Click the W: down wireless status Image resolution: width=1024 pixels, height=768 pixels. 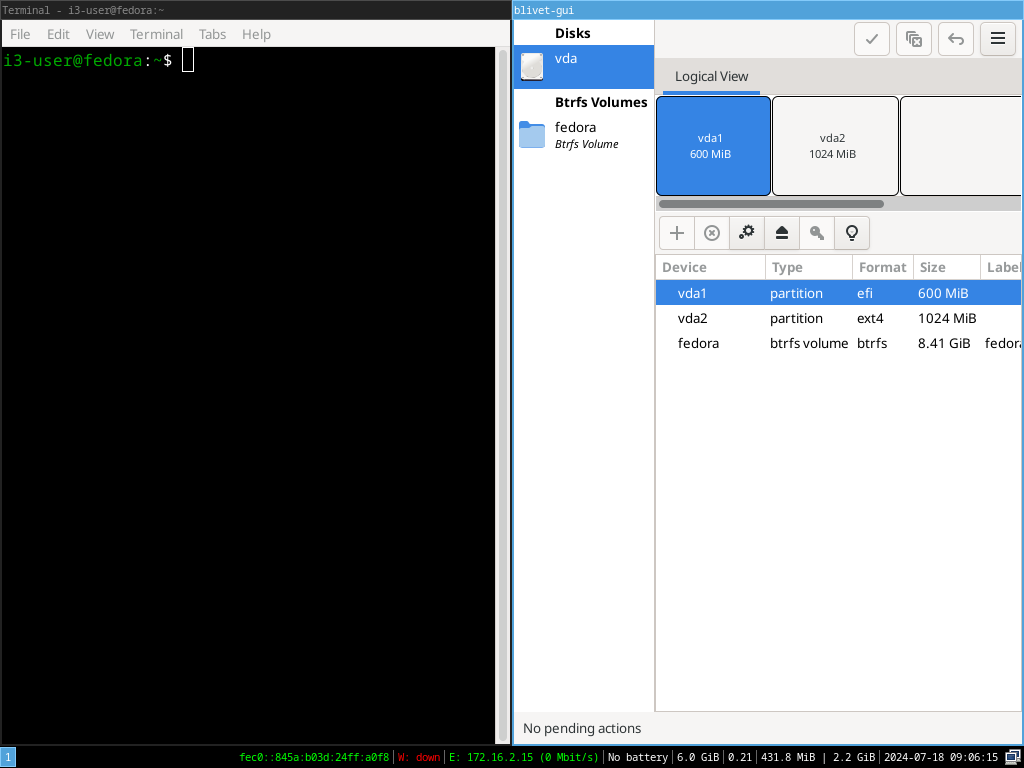(x=419, y=758)
